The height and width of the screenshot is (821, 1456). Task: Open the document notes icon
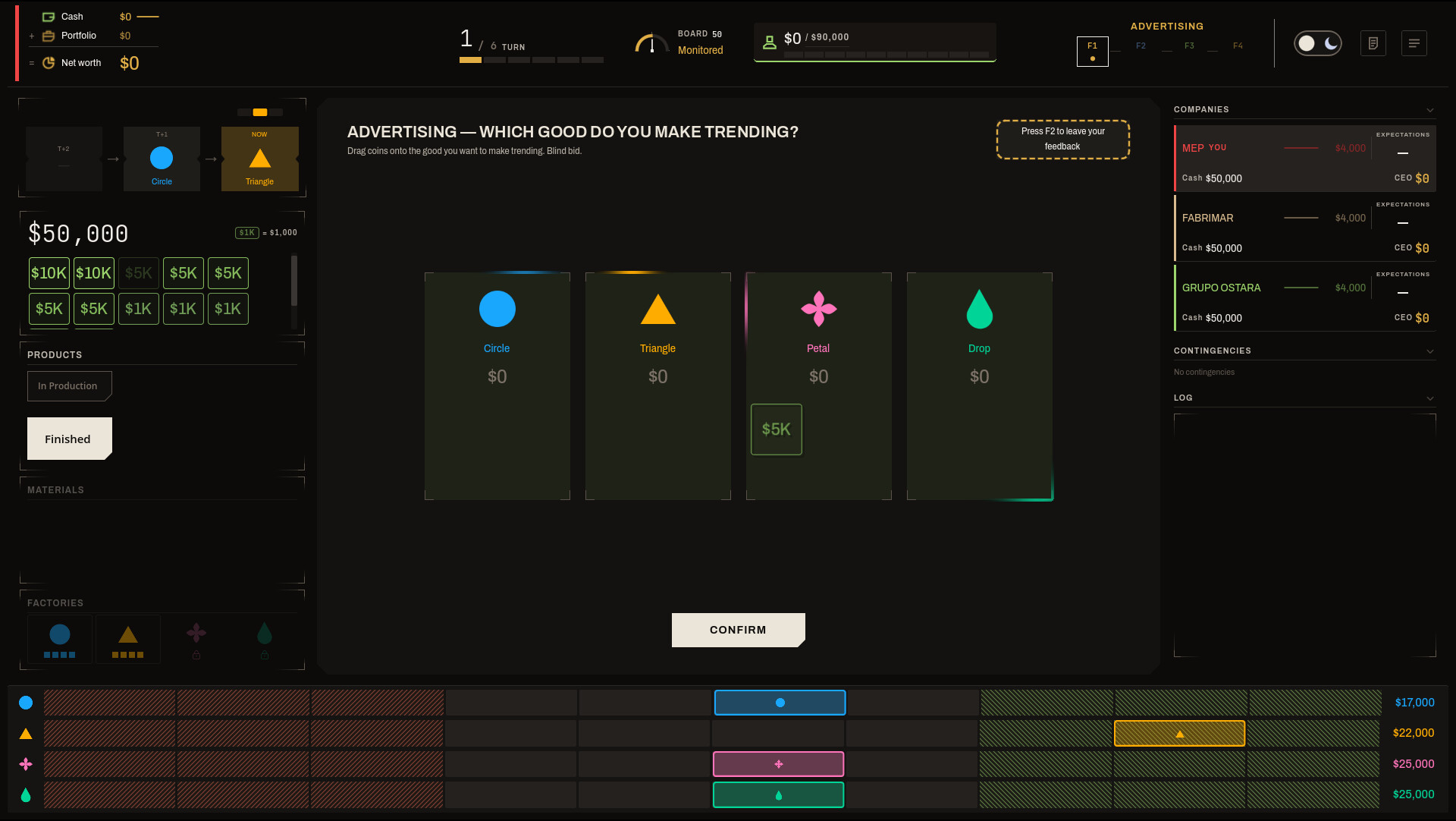pos(1373,43)
